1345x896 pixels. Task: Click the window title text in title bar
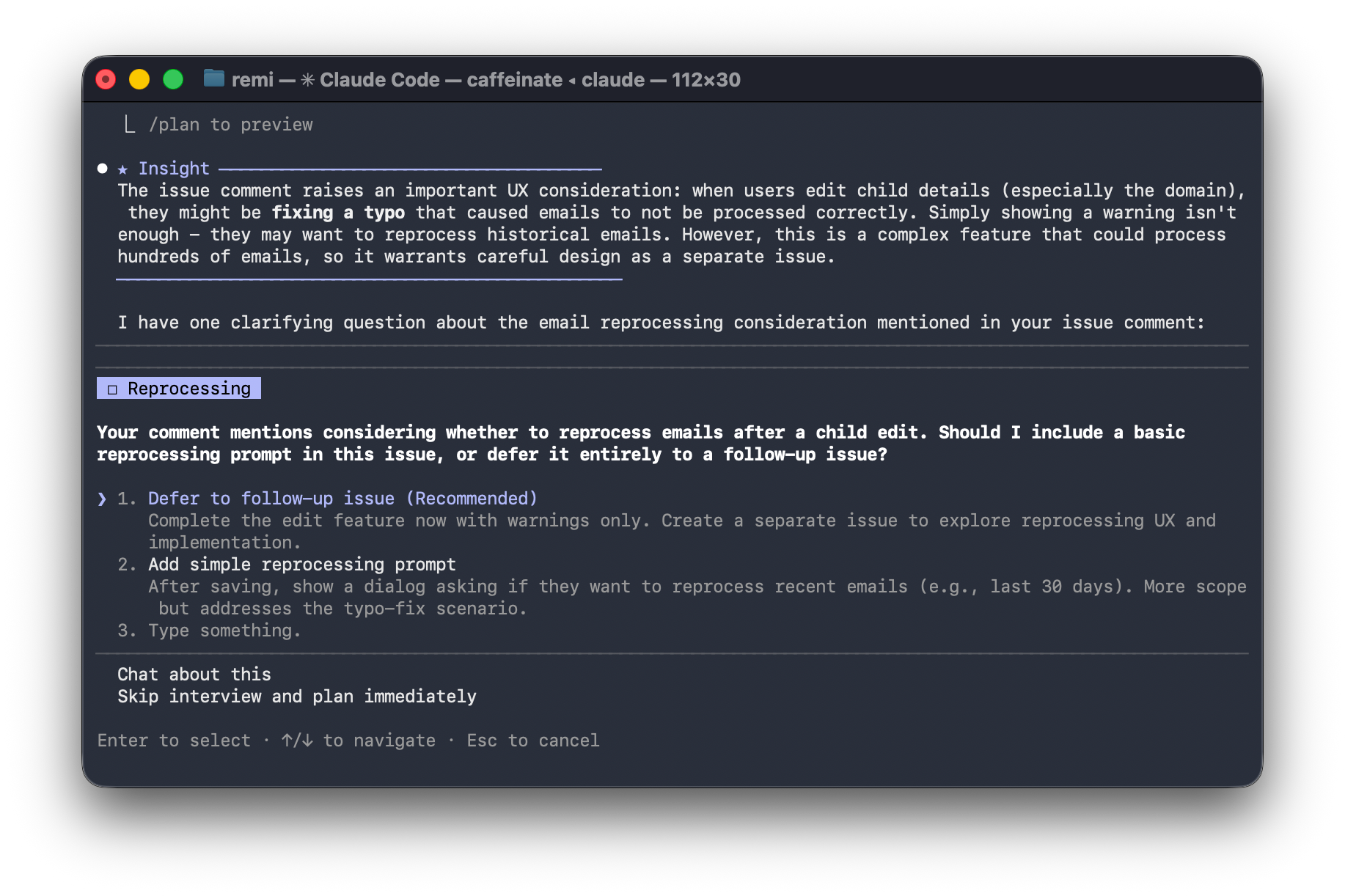click(485, 80)
